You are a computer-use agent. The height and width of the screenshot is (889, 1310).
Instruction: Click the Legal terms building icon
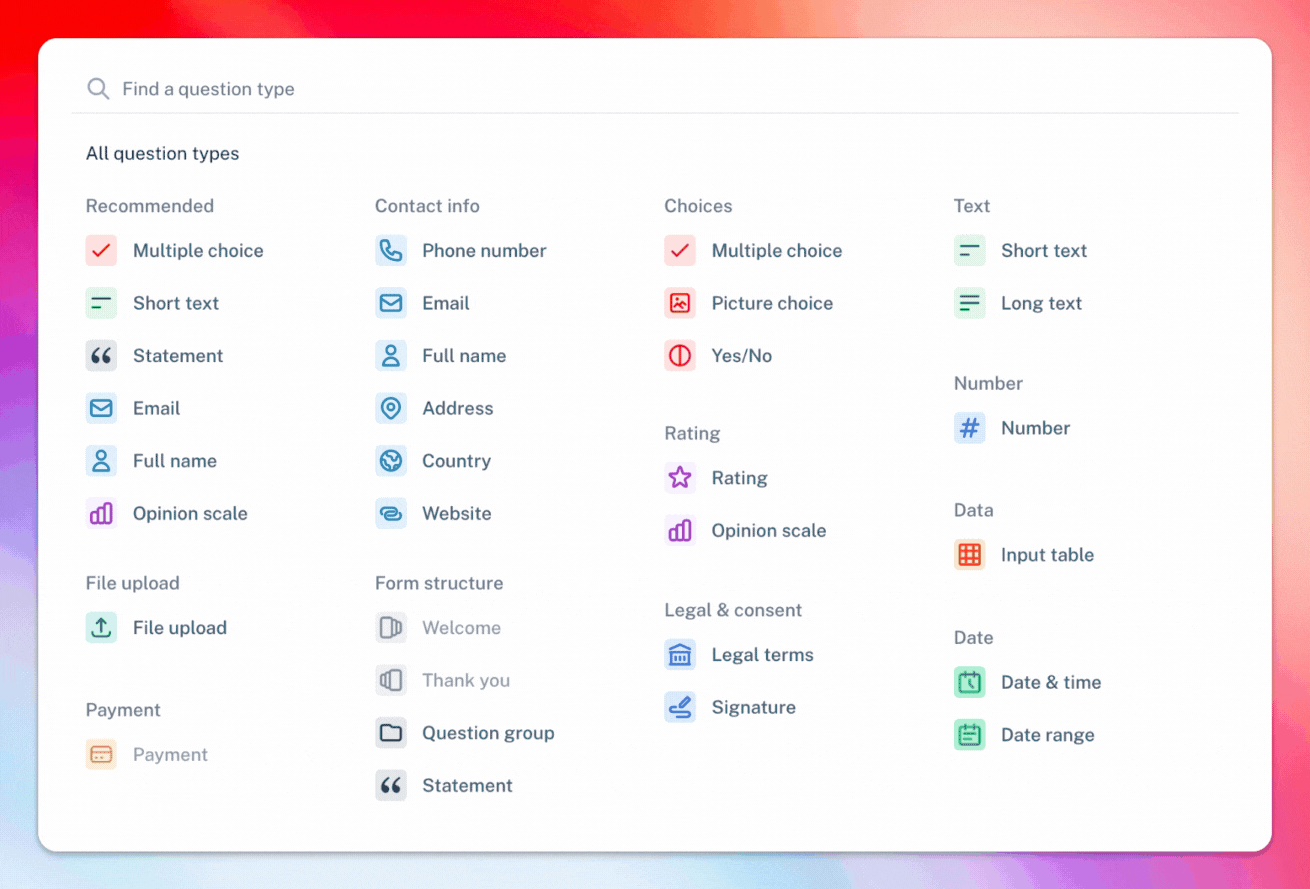pos(680,655)
